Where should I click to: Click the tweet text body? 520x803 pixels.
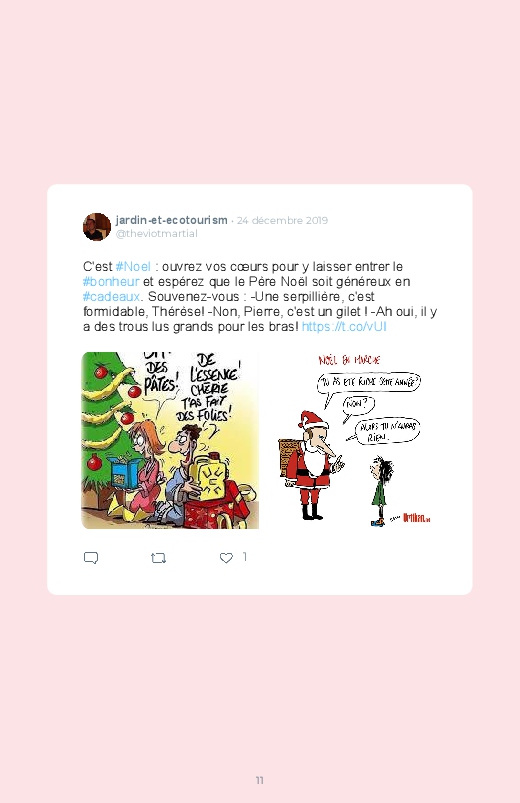click(260, 297)
